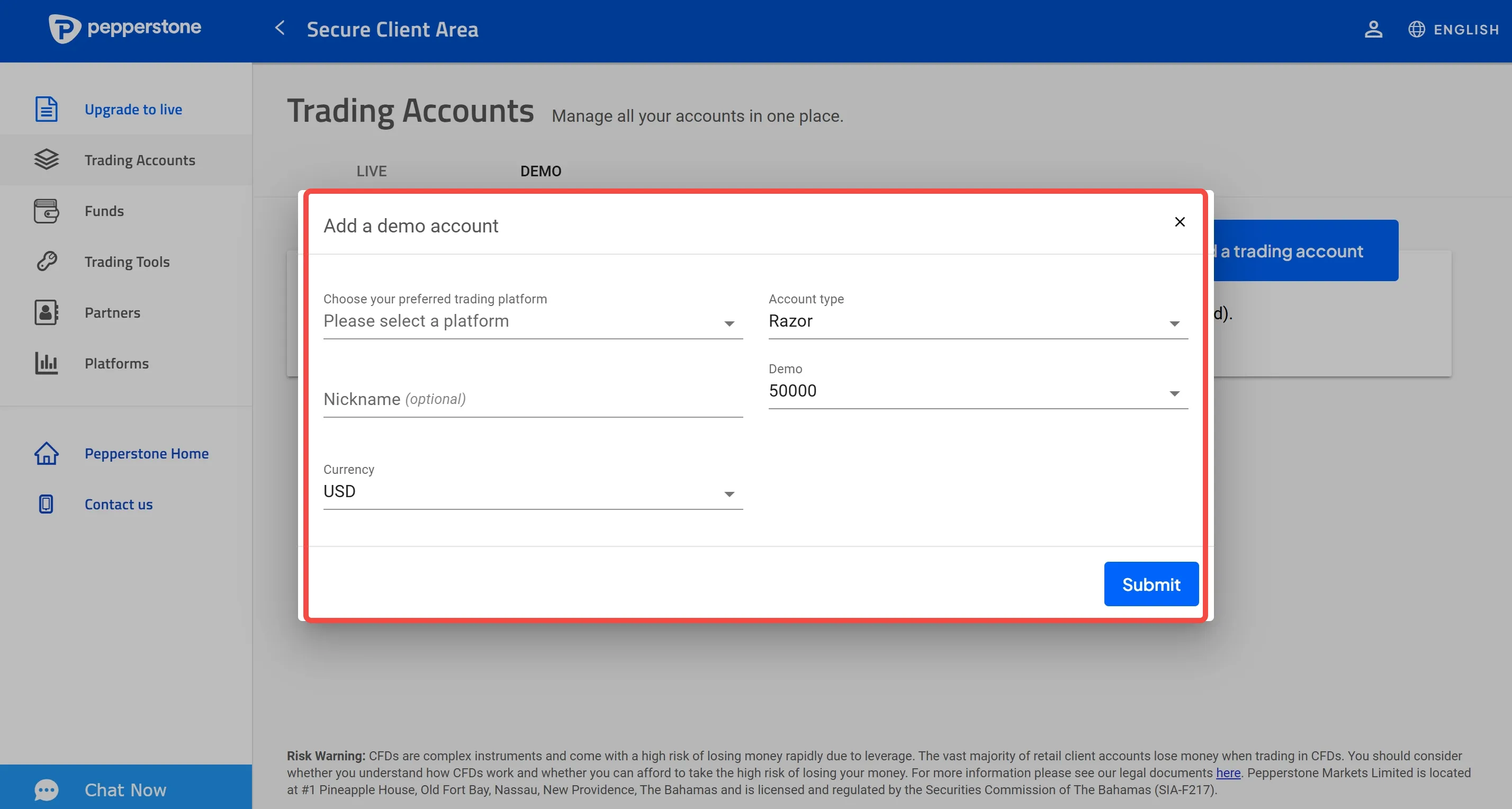Viewport: 1512px width, 809px height.
Task: Submit the demo account form
Action: (1151, 584)
